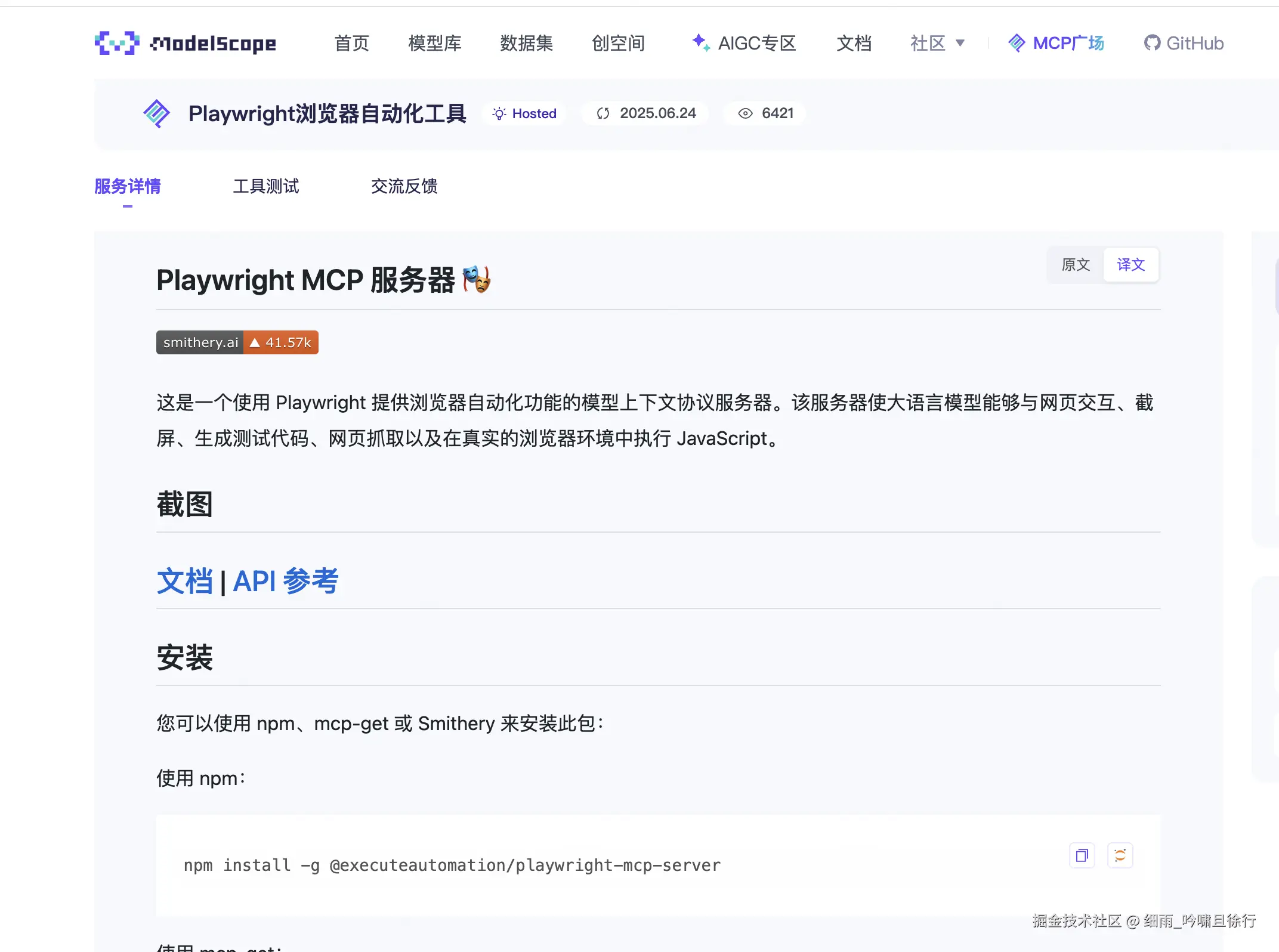Select the 译文 translation toggle
Image resolution: width=1279 pixels, height=952 pixels.
[1130, 265]
